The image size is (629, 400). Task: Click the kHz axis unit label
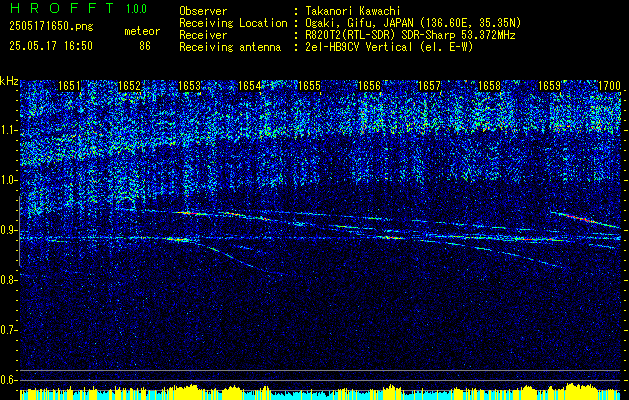[9, 82]
